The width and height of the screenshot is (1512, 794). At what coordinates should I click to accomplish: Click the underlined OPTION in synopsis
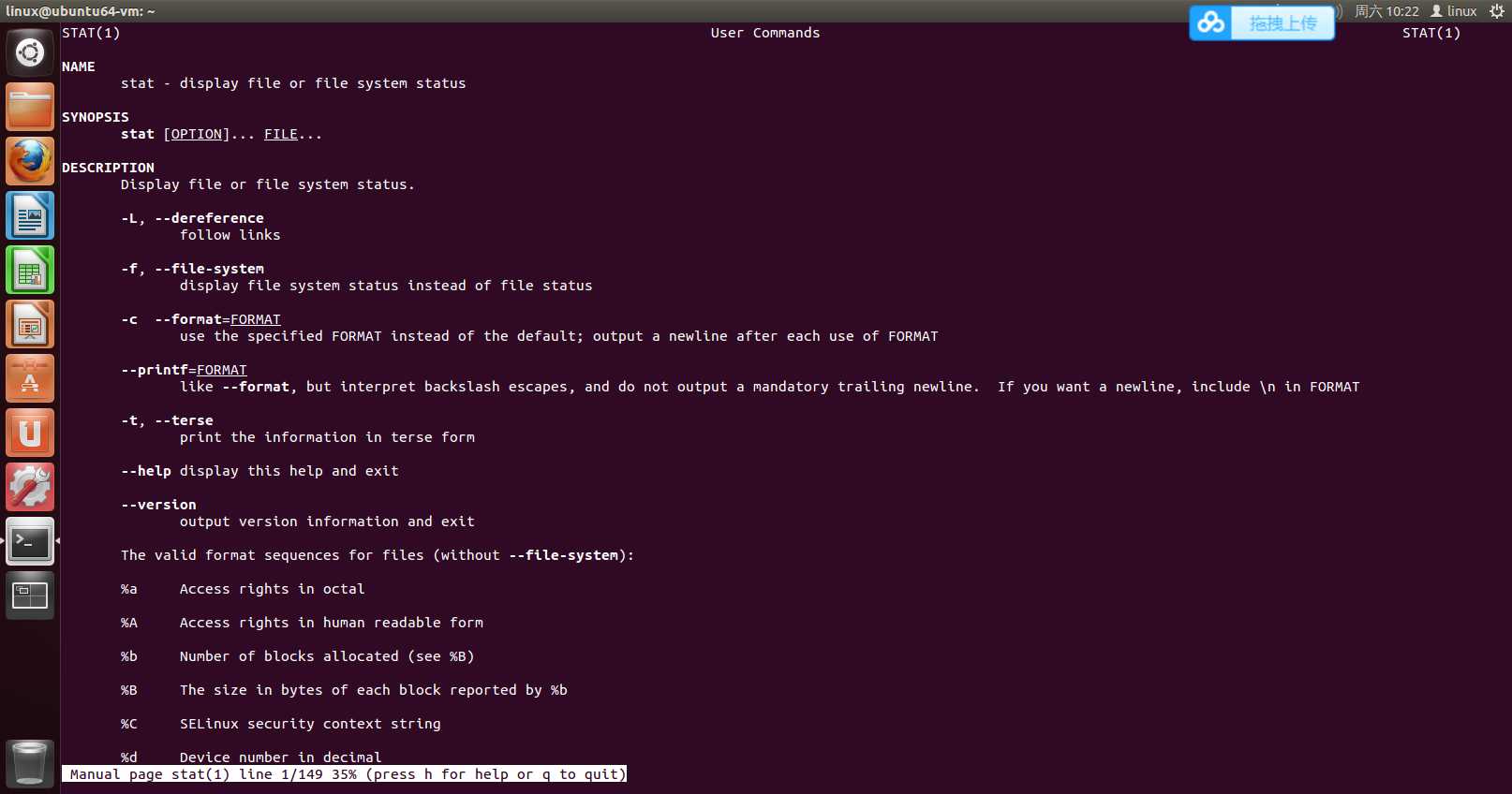point(197,134)
